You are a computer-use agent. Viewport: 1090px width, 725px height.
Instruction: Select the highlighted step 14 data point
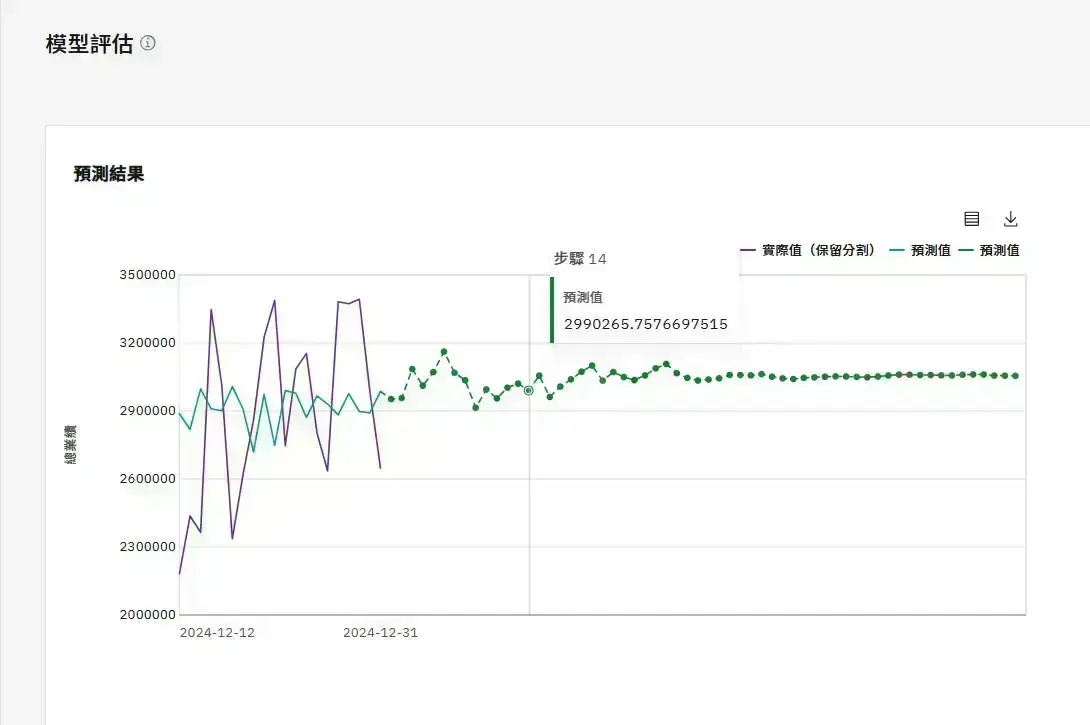[528, 391]
